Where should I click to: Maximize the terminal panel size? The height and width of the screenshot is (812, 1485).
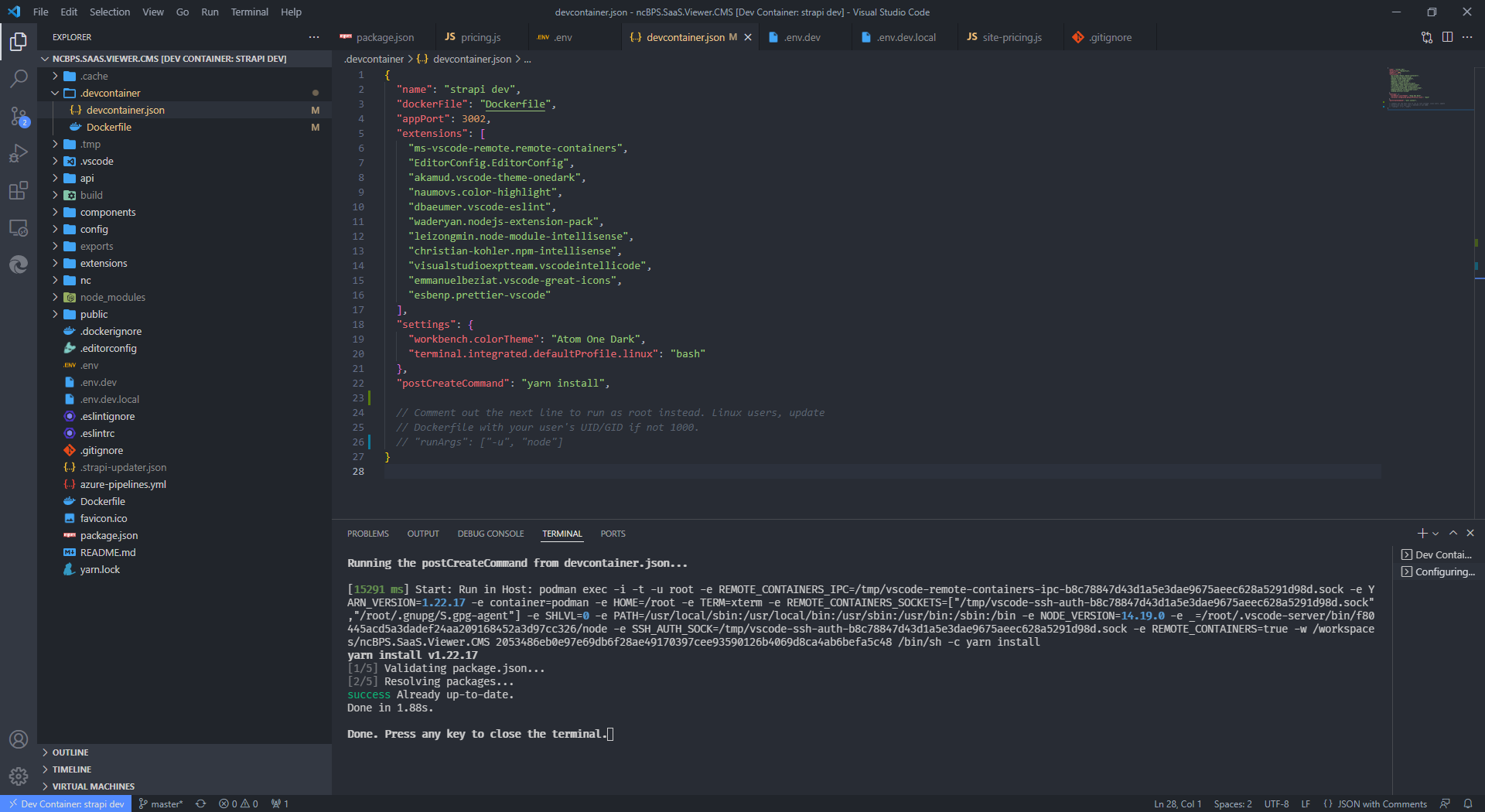tap(1453, 534)
